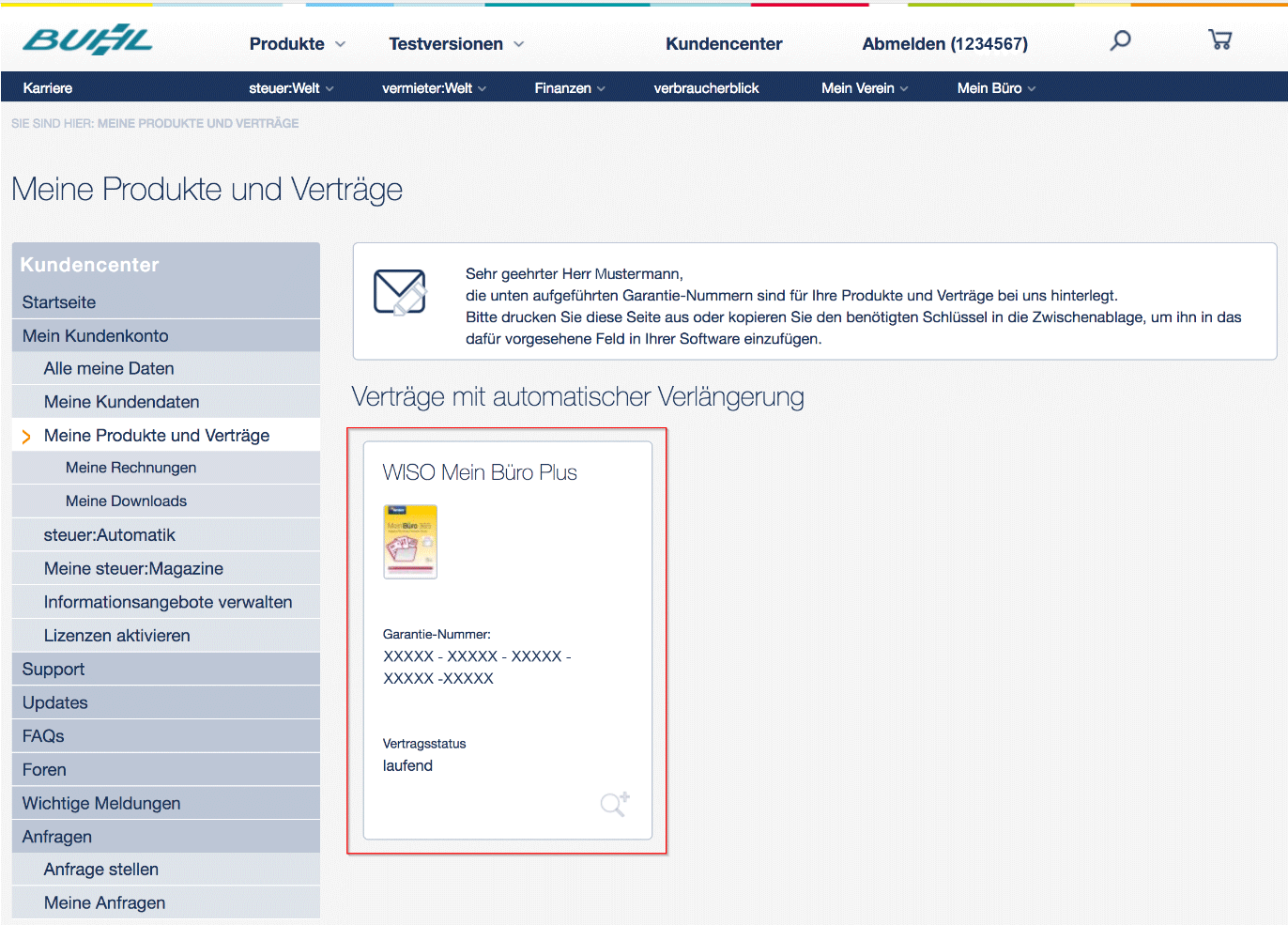
Task: Select Anfragen in sidebar
Action: coord(166,837)
